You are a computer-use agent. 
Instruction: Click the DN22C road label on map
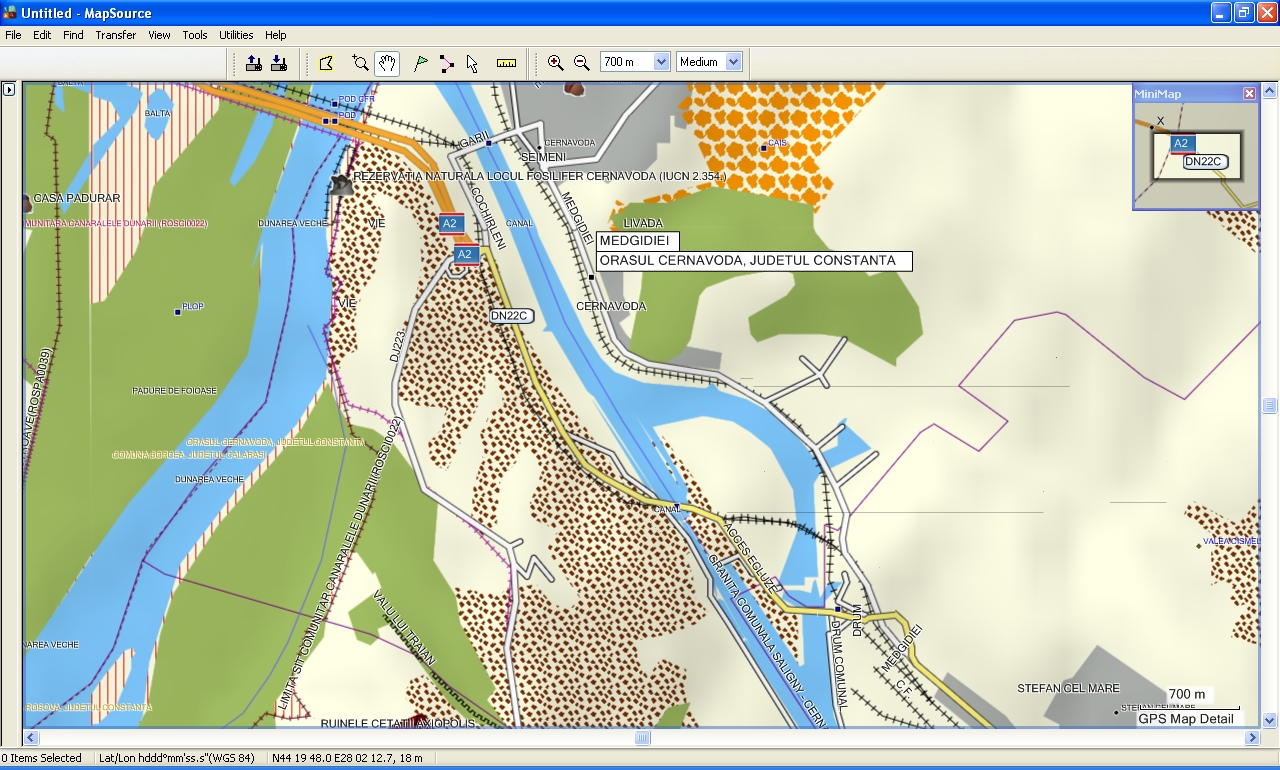click(x=511, y=316)
